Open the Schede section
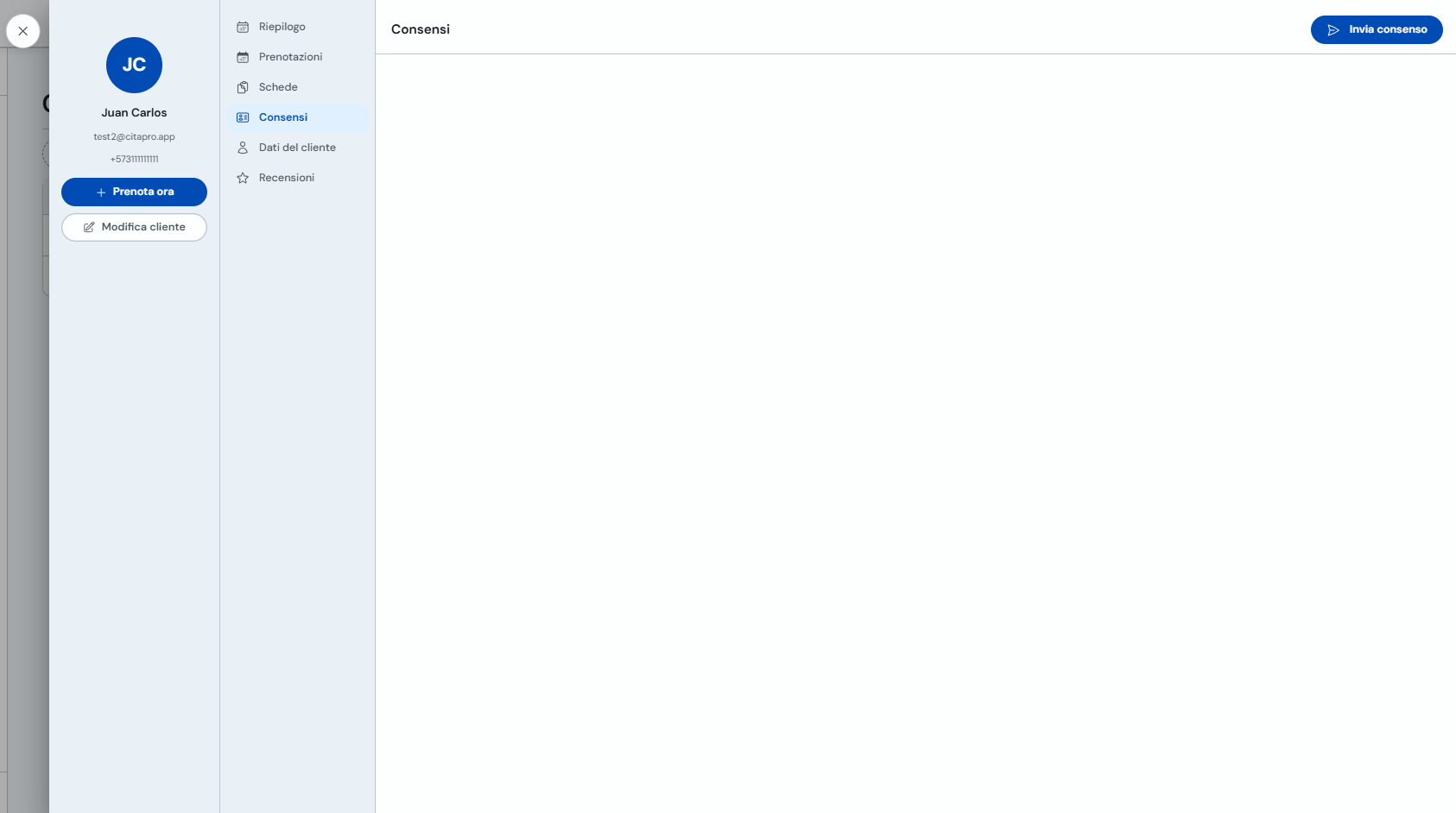Screen dimensions: 1456x813 coord(297,87)
